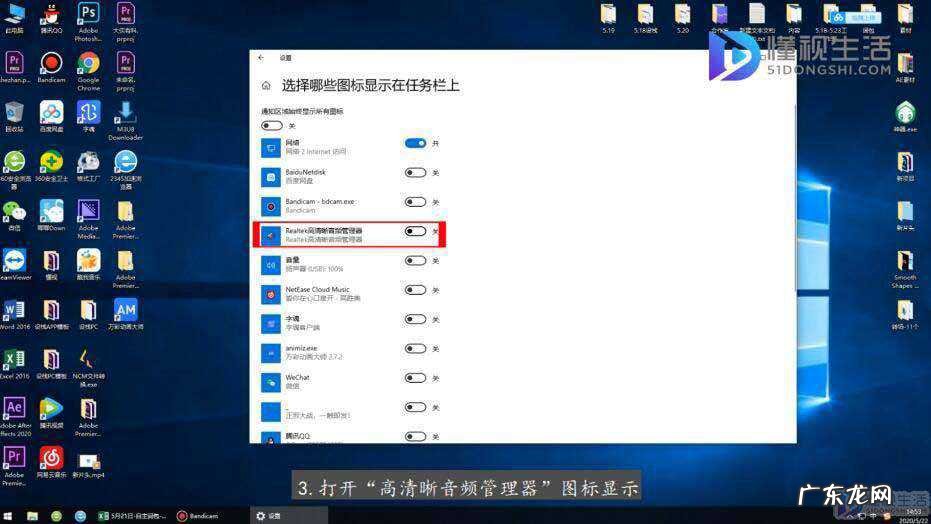Toggle always show all icons in notification area
The image size is (931, 524).
click(271, 125)
